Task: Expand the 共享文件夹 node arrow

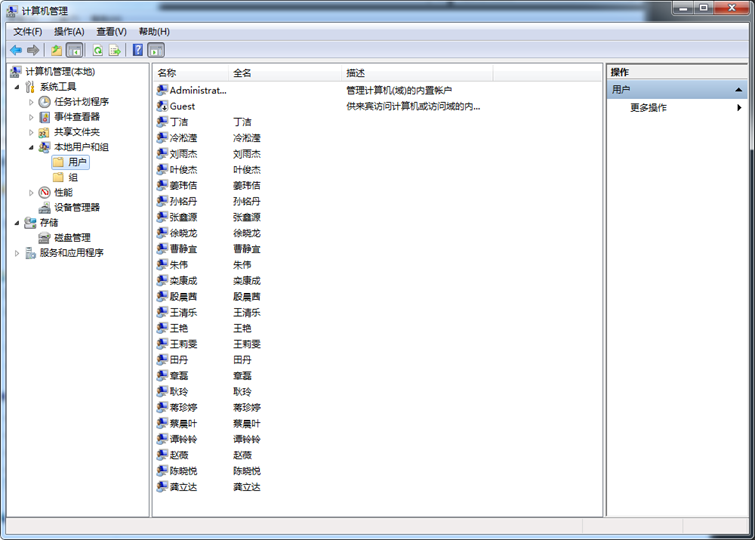Action: point(31,132)
